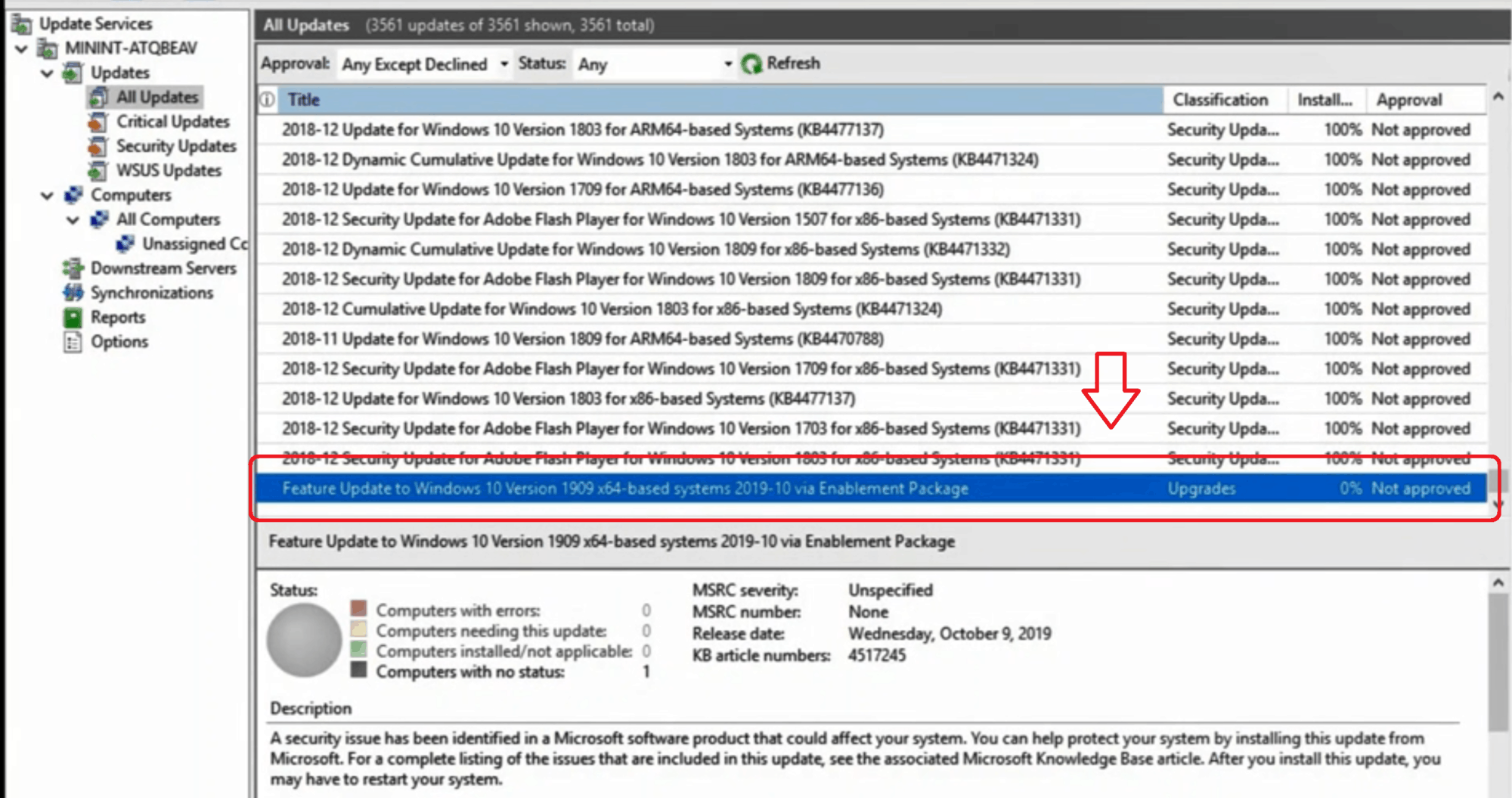Collapse the Updates tree node
Image resolution: width=1512 pixels, height=798 pixels.
(47, 73)
